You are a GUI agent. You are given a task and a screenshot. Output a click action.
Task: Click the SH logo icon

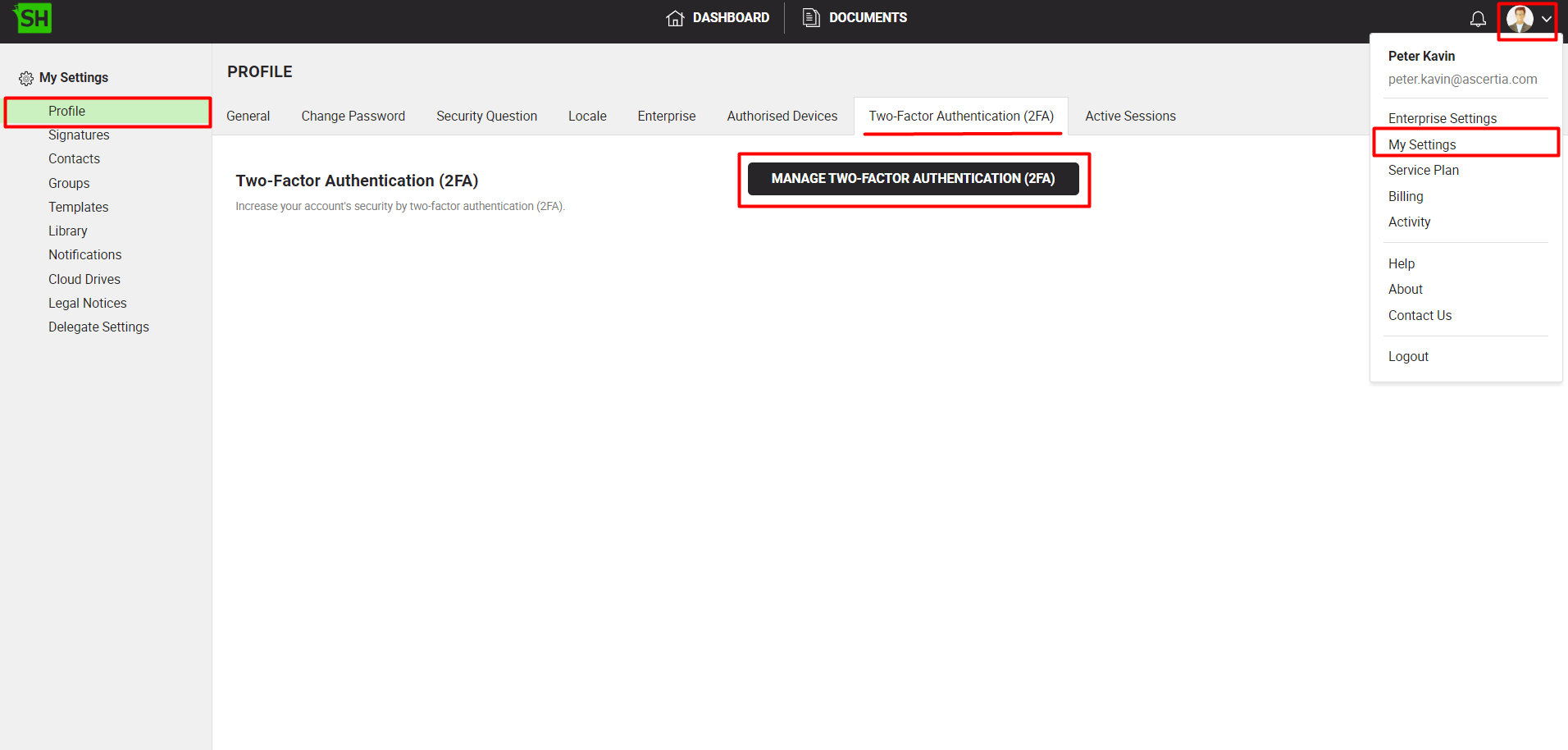tap(33, 18)
